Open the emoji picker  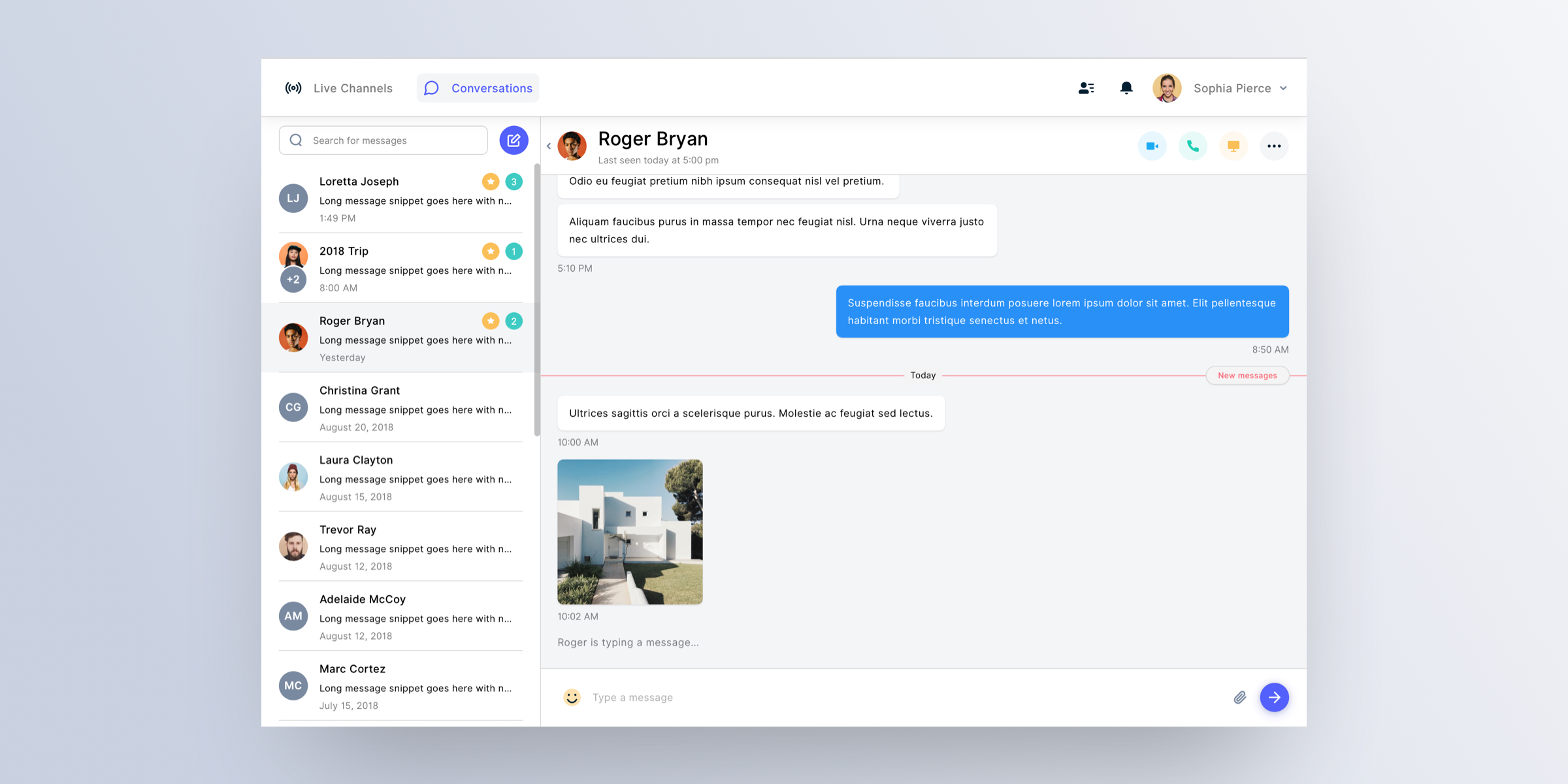pos(572,698)
